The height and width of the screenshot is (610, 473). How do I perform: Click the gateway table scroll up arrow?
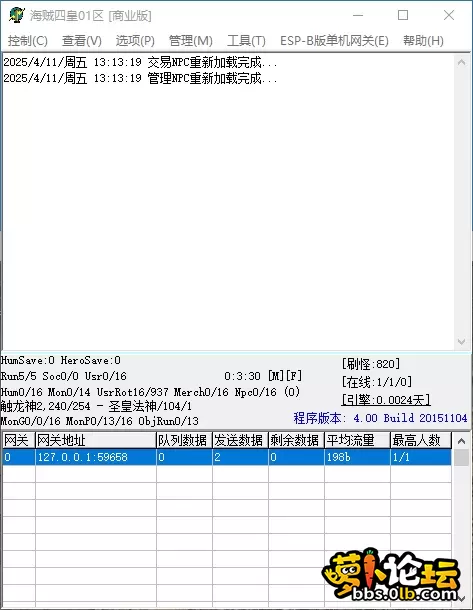[461, 441]
